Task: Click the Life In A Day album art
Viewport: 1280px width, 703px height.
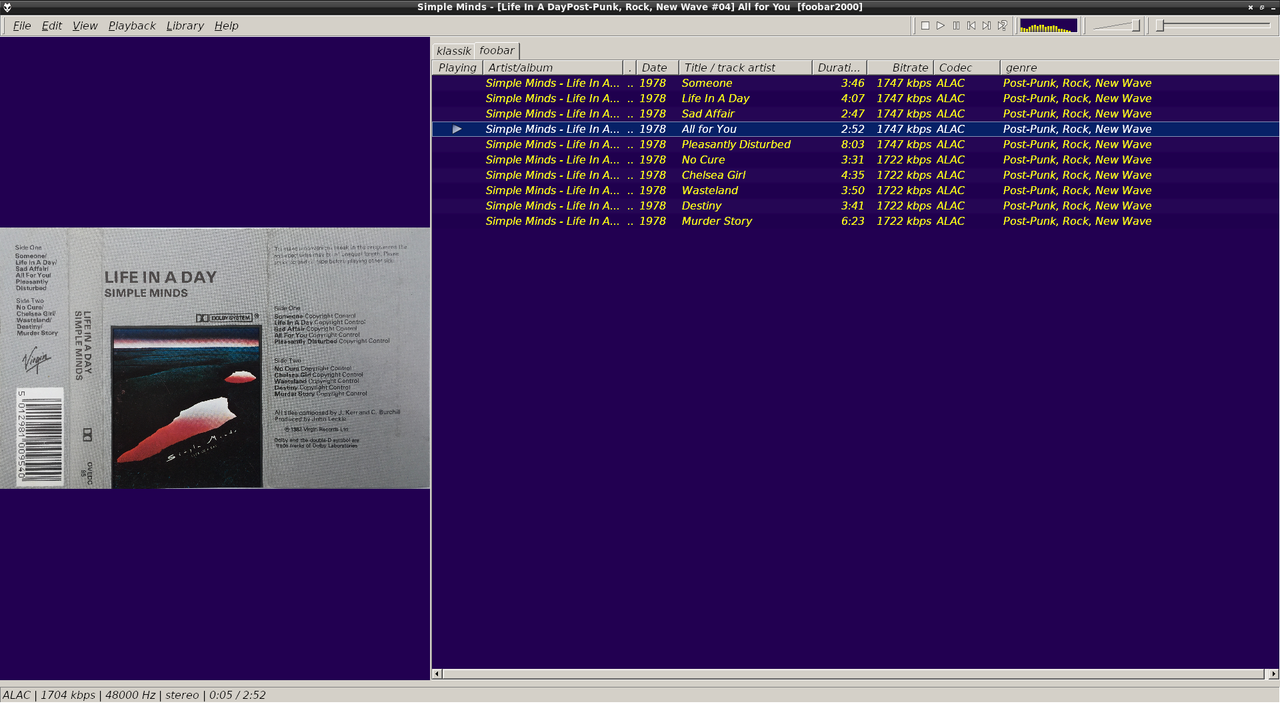Action: pyautogui.click(x=215, y=358)
